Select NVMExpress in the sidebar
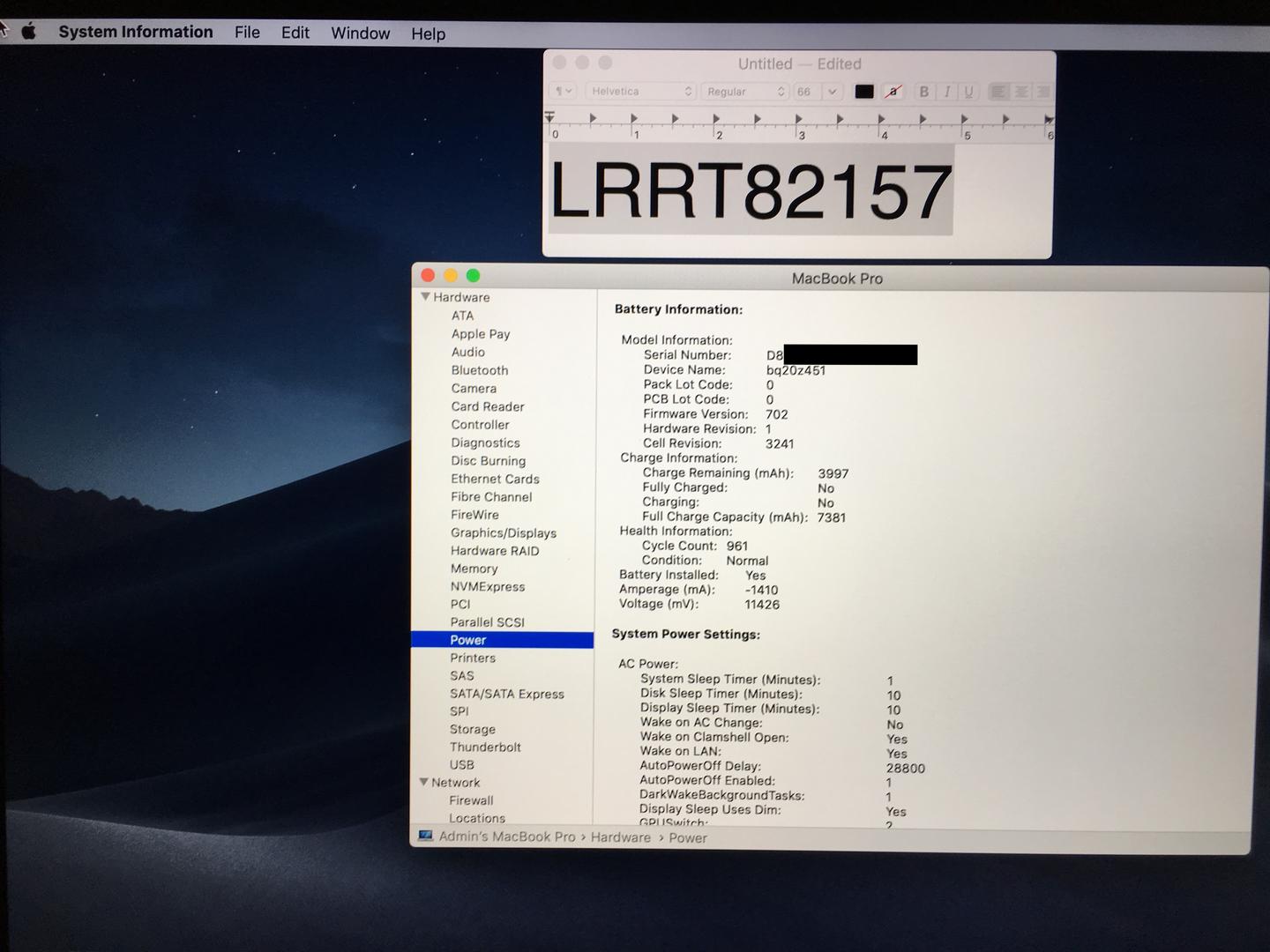 (x=488, y=586)
